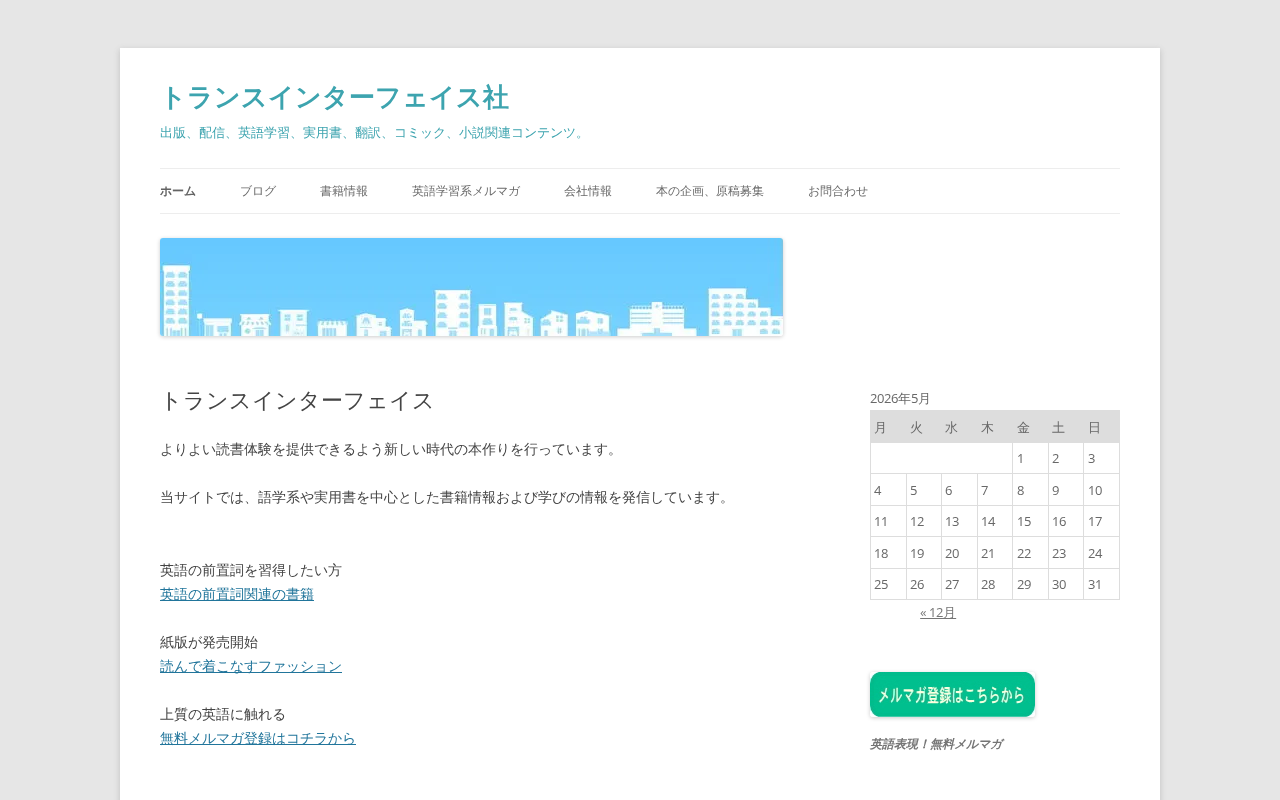This screenshot has width=1280, height=800.
Task: Click day 15 in the calendar
Action: click(1030, 521)
